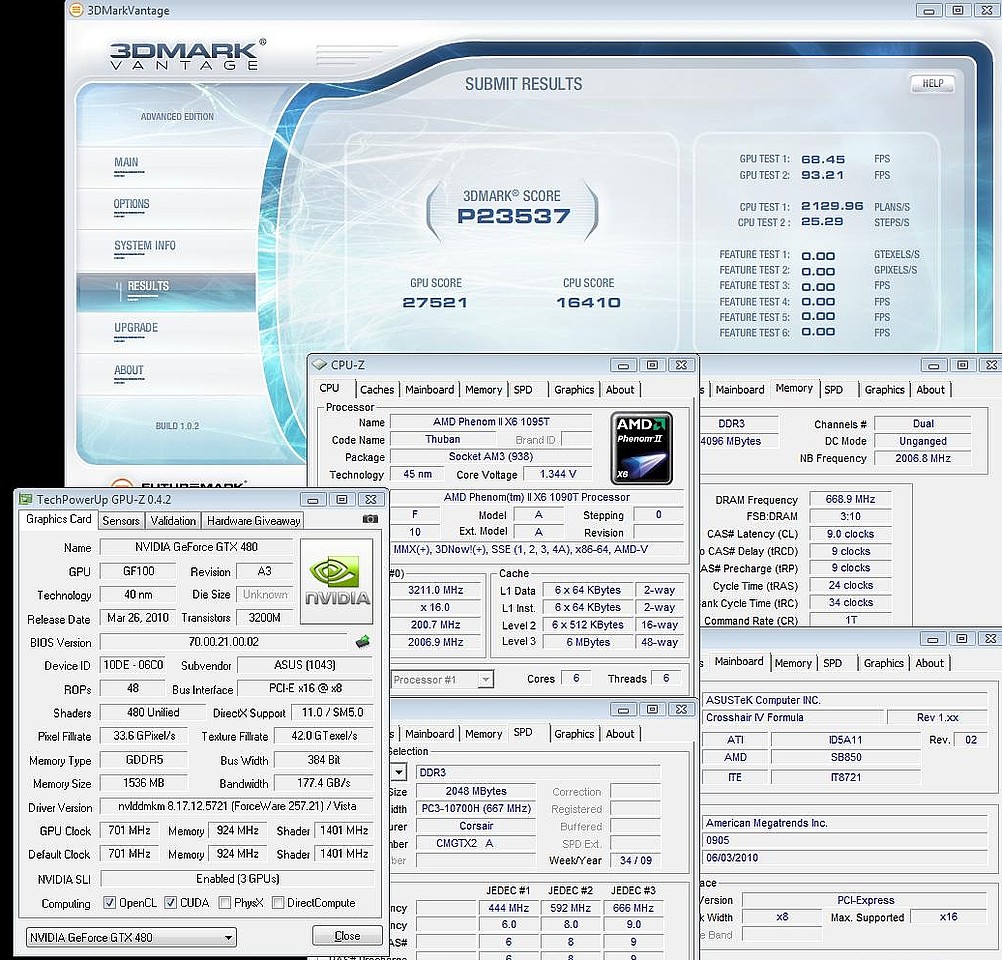The width and height of the screenshot is (1002, 960).
Task: Click the BIOS date 06/03/2010 field
Action: (844, 858)
